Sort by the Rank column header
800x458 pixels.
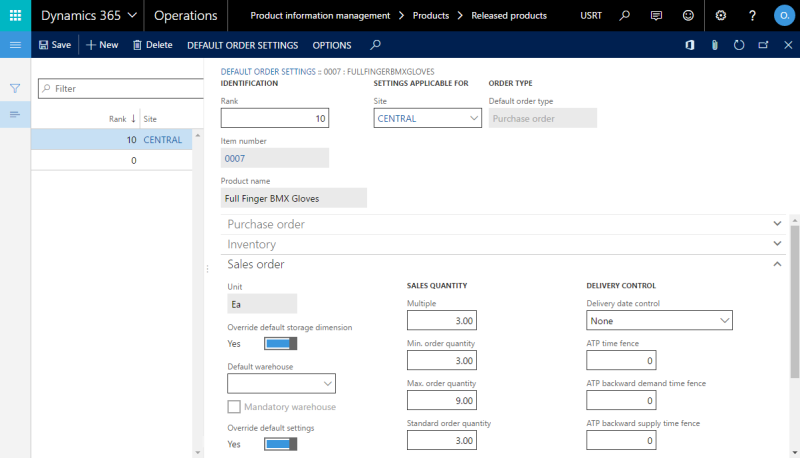coord(117,119)
